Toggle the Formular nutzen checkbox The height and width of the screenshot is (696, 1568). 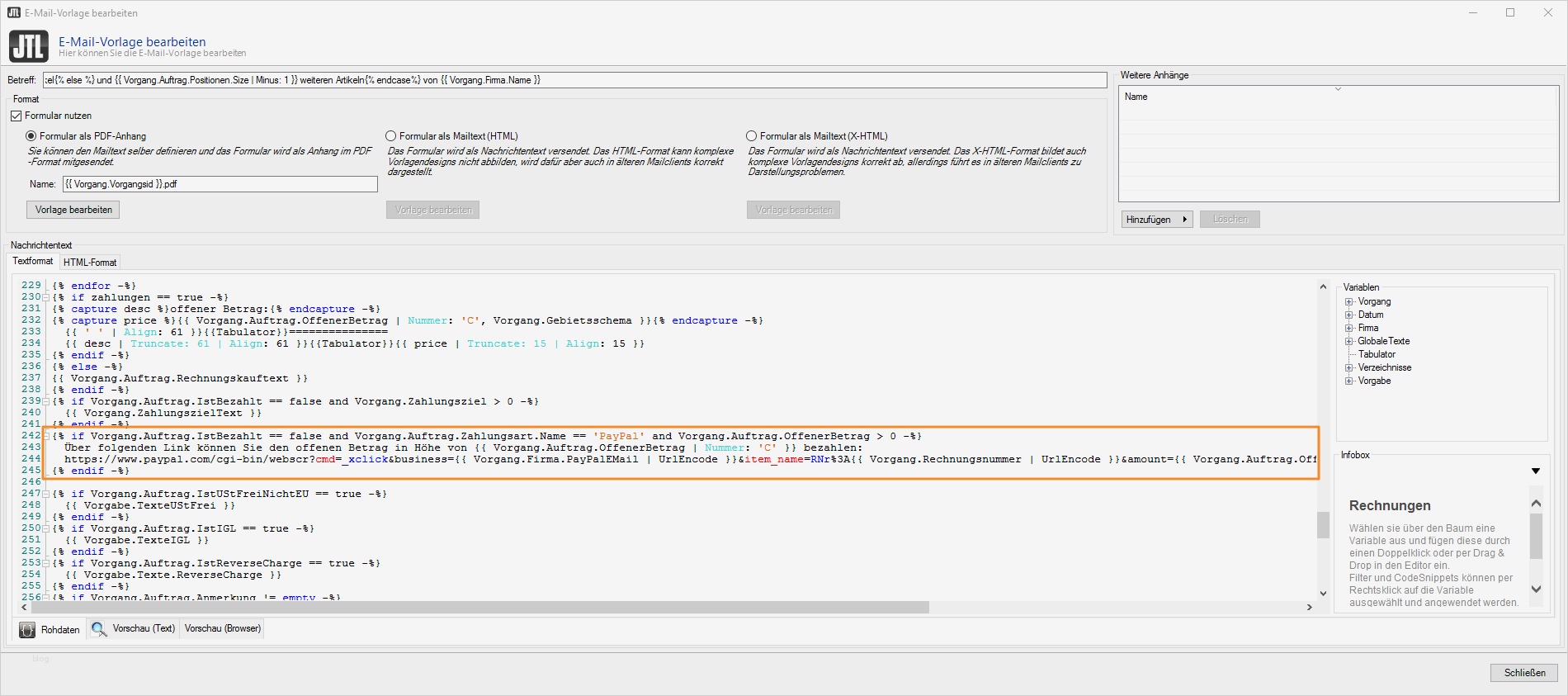16,116
